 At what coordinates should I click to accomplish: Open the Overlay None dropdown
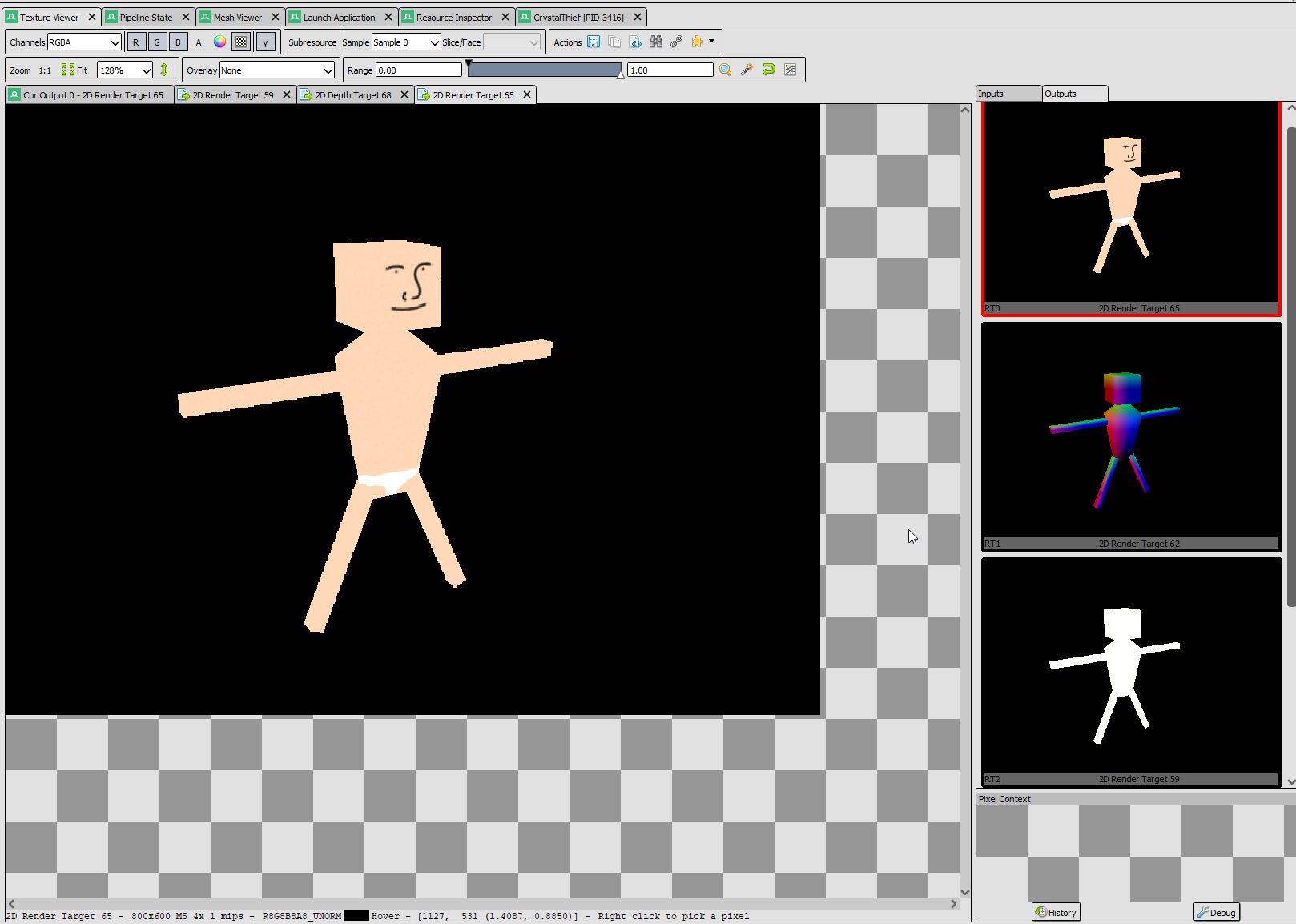277,70
